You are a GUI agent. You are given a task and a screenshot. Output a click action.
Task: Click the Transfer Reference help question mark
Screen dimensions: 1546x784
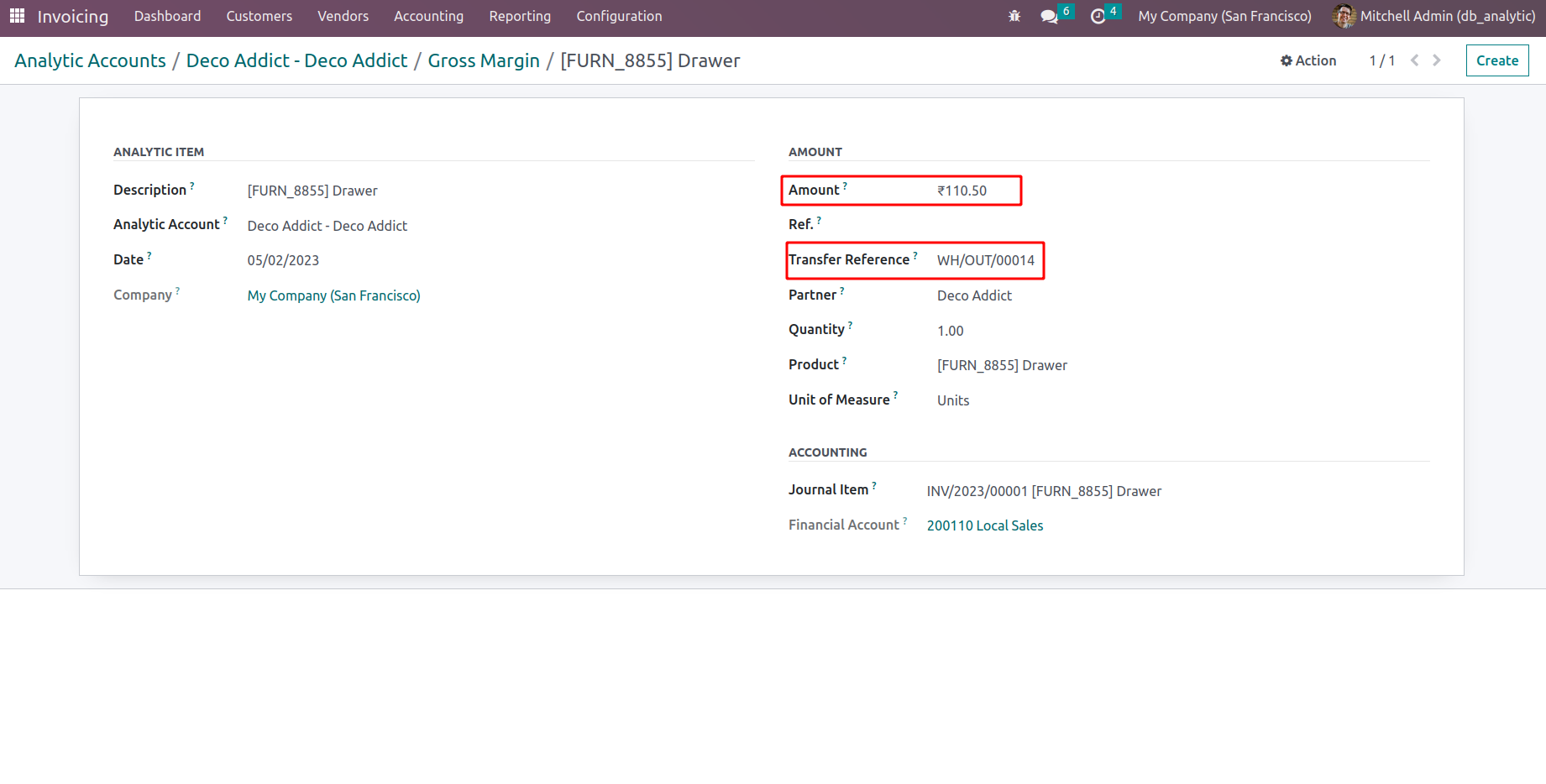pos(915,255)
